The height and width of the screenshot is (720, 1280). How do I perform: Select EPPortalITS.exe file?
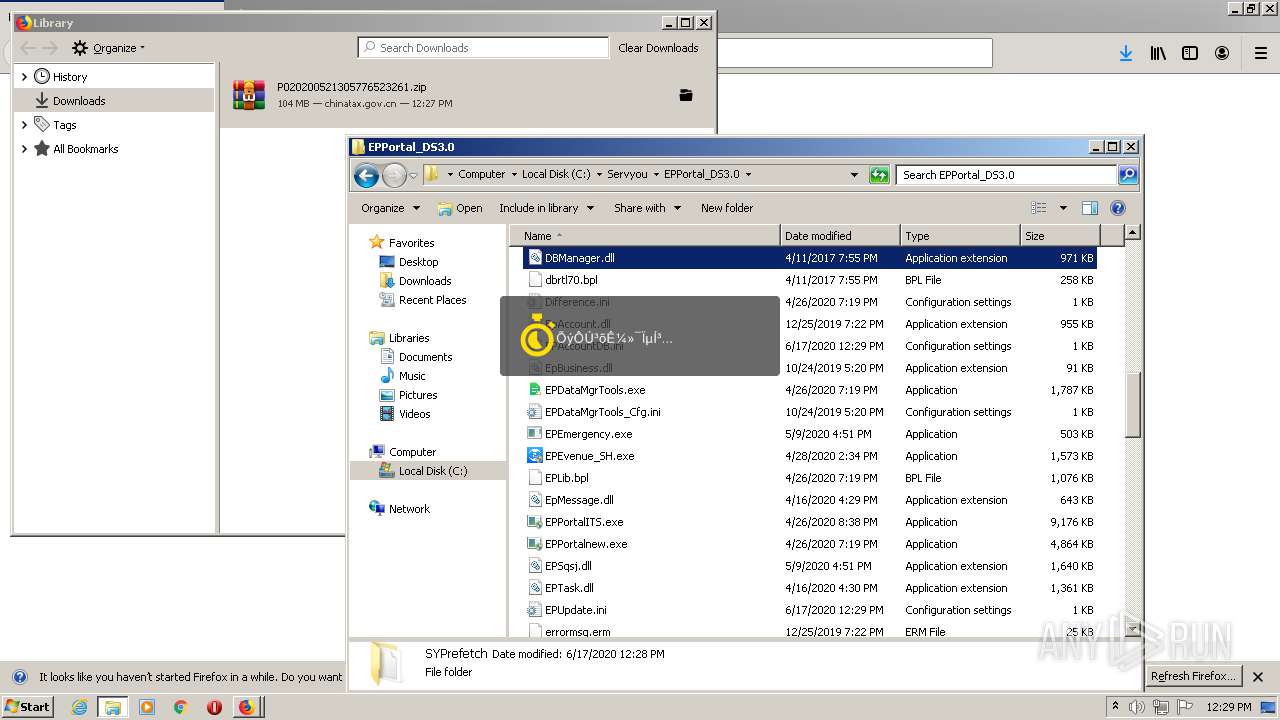[810, 522]
